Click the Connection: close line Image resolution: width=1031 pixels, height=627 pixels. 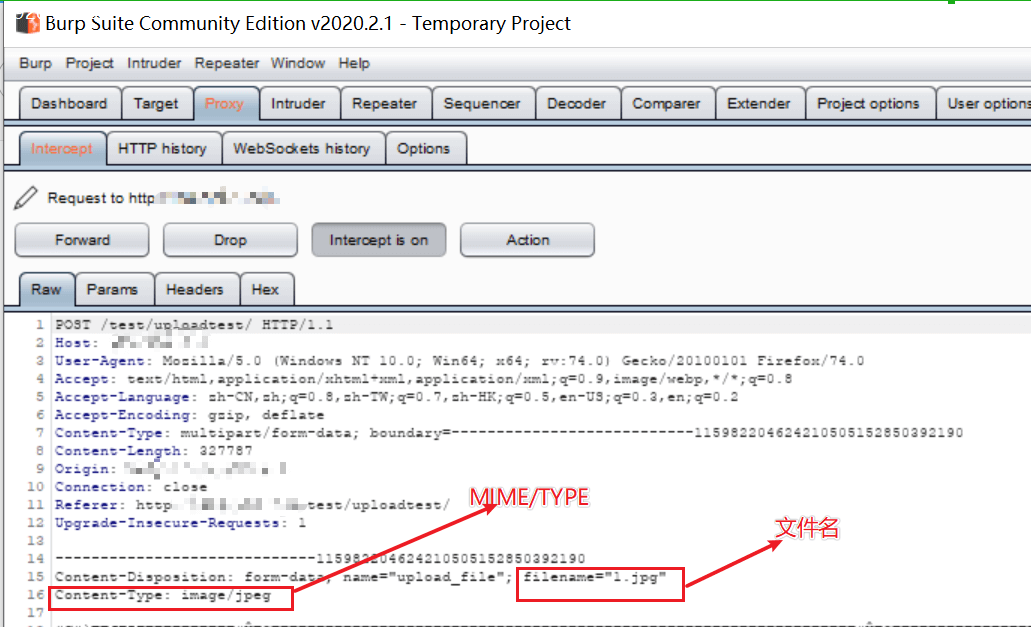(131, 487)
